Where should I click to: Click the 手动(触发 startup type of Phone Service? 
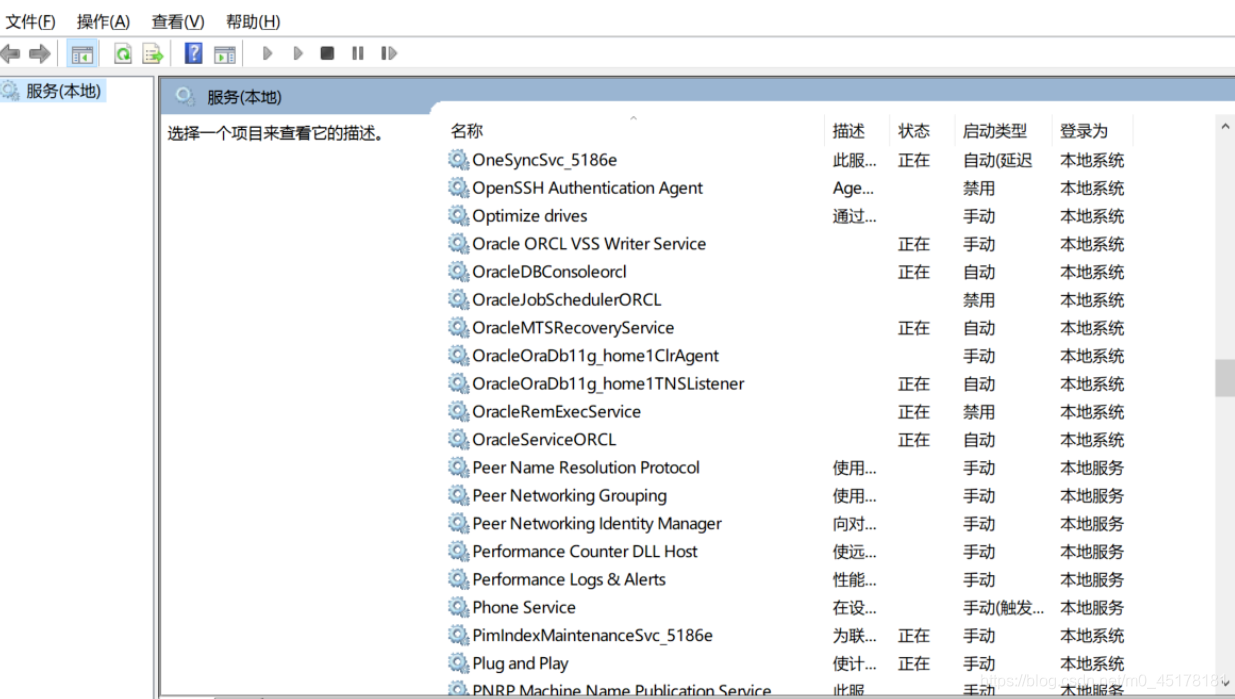click(1003, 608)
